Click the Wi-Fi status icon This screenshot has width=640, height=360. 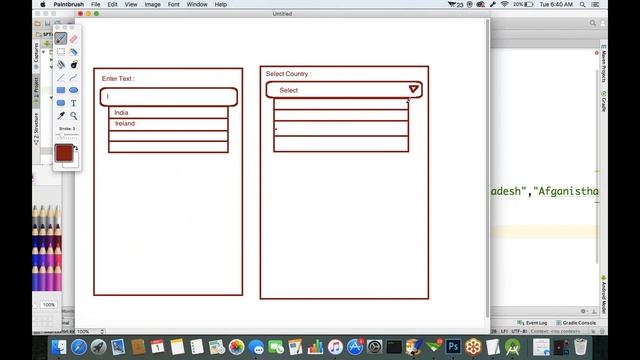504,4
